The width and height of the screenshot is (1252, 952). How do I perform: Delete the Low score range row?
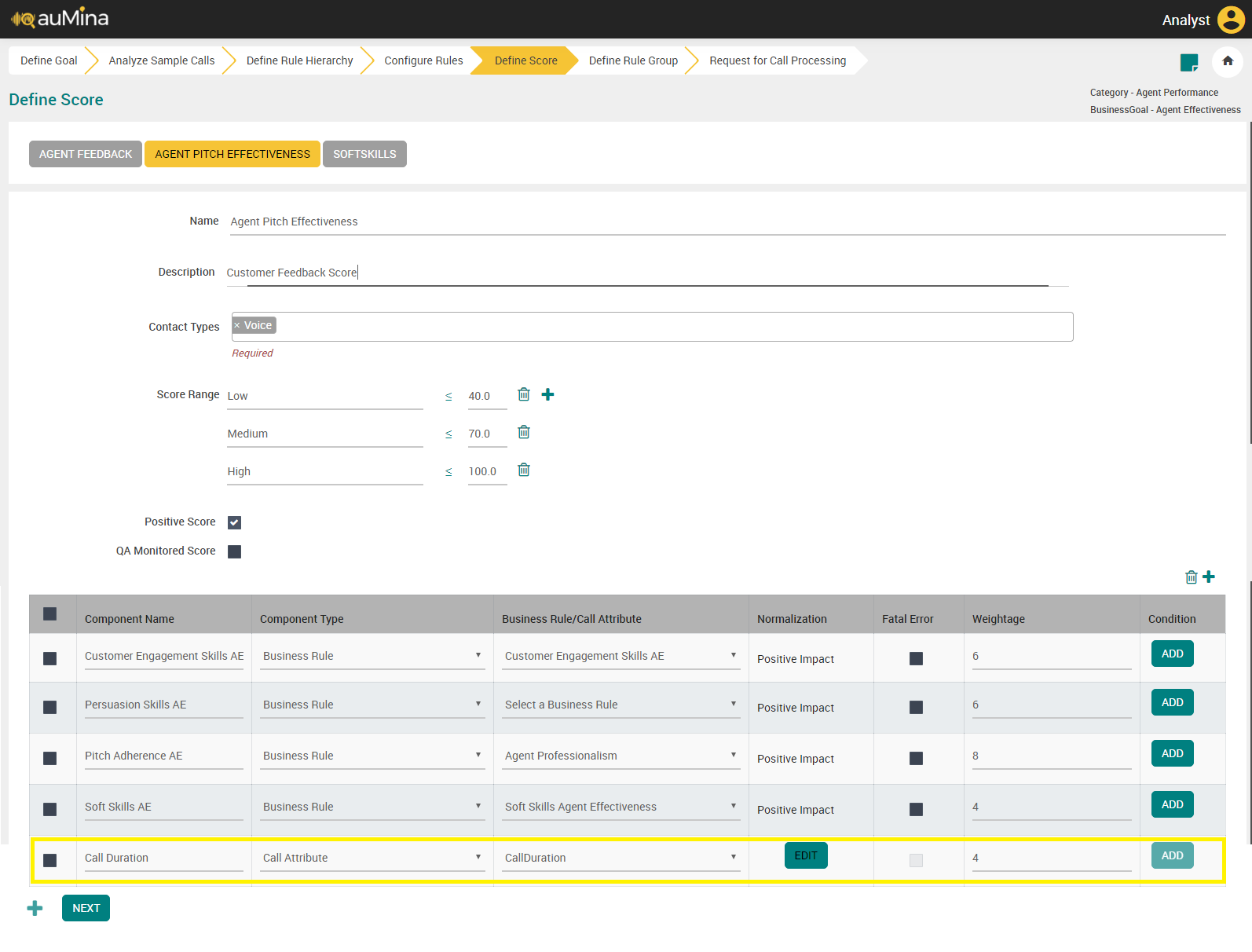coord(524,394)
